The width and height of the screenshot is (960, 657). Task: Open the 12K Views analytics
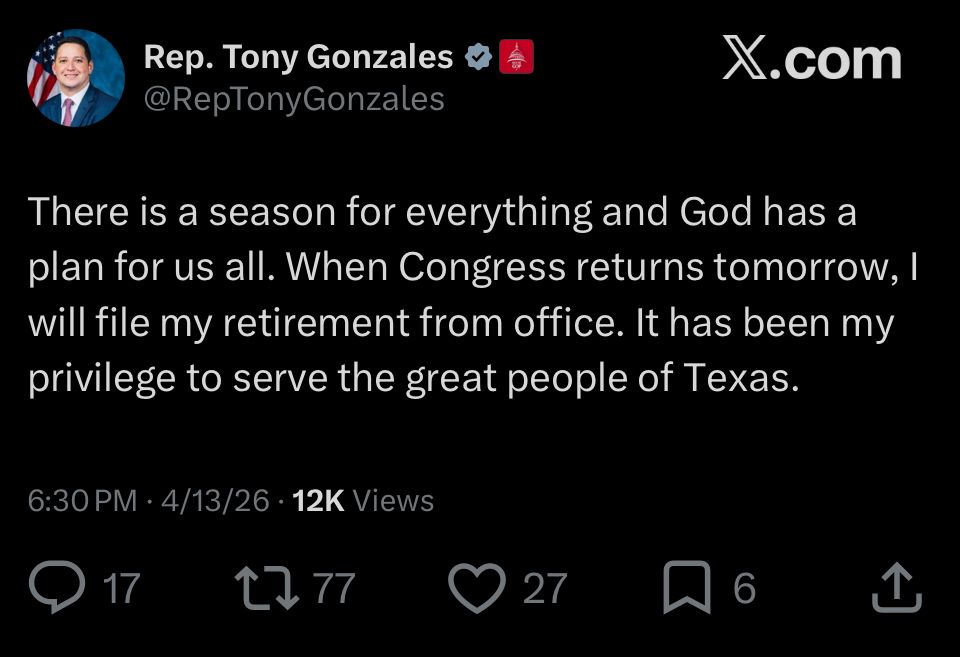tap(363, 500)
